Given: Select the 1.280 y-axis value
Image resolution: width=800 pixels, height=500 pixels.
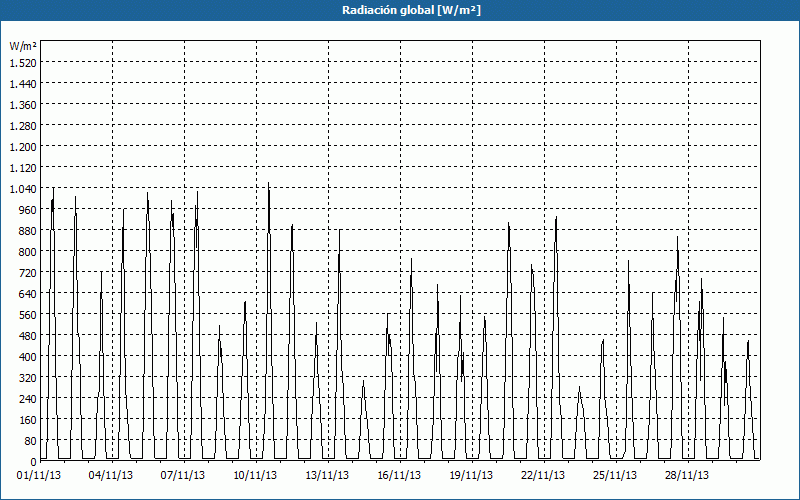Looking at the screenshot, I should click(23, 126).
